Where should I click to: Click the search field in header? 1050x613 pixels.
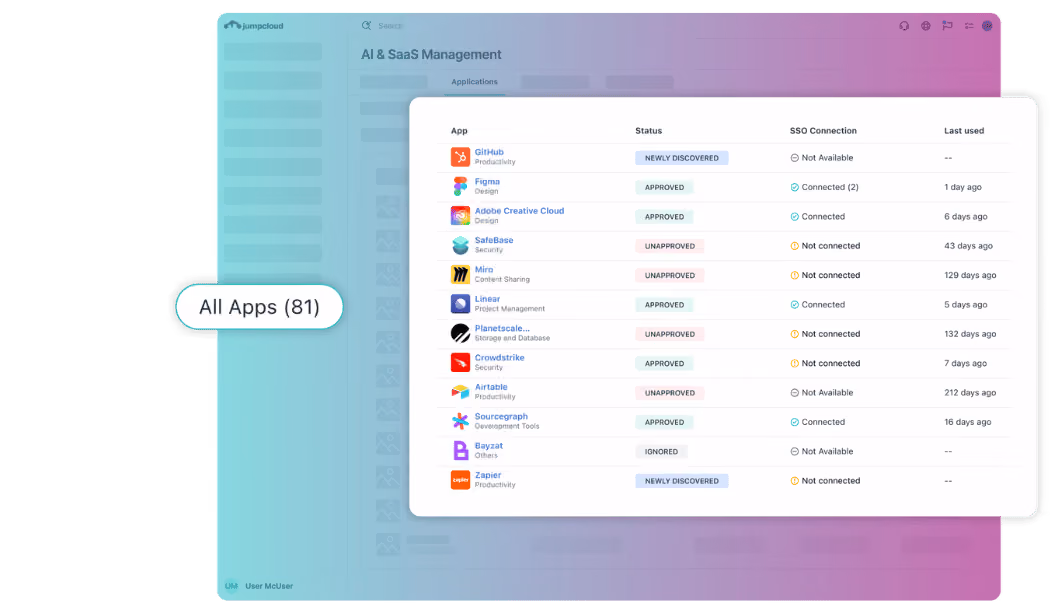point(390,25)
